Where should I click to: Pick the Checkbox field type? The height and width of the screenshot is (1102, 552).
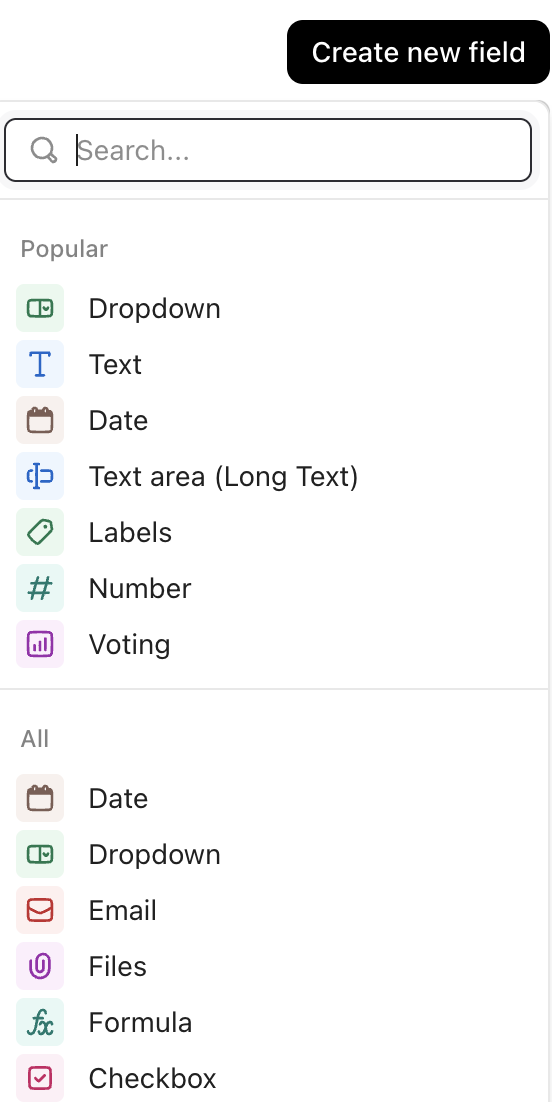(x=274, y=1078)
